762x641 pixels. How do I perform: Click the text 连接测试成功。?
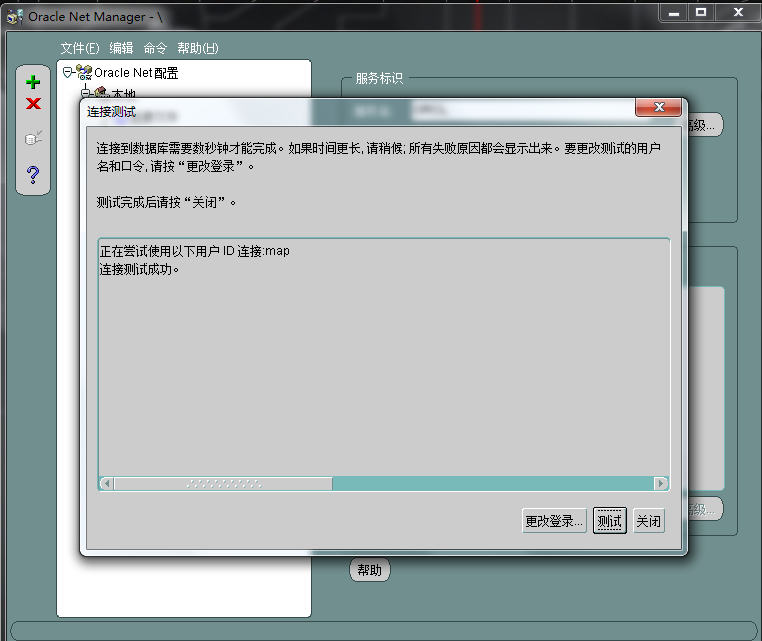[x=139, y=269]
